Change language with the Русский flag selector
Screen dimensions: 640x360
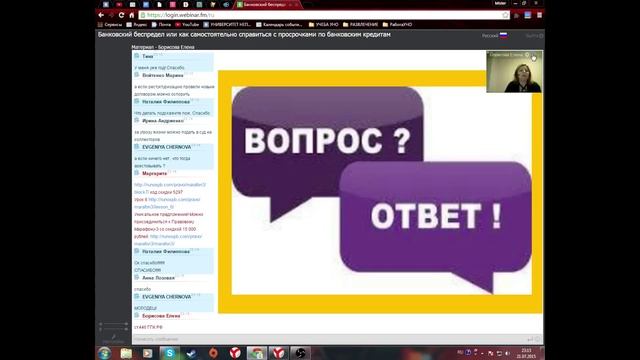click(x=495, y=36)
